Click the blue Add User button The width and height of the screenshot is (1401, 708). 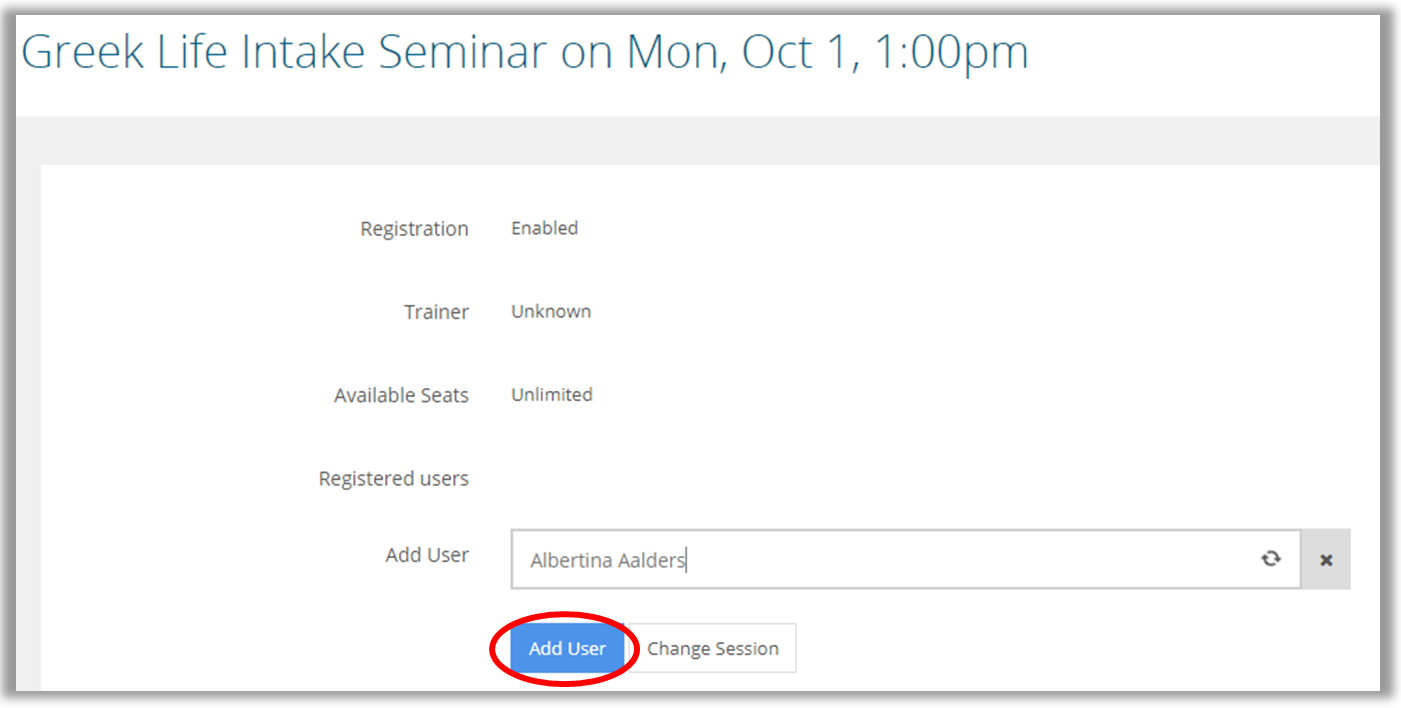[x=567, y=649]
